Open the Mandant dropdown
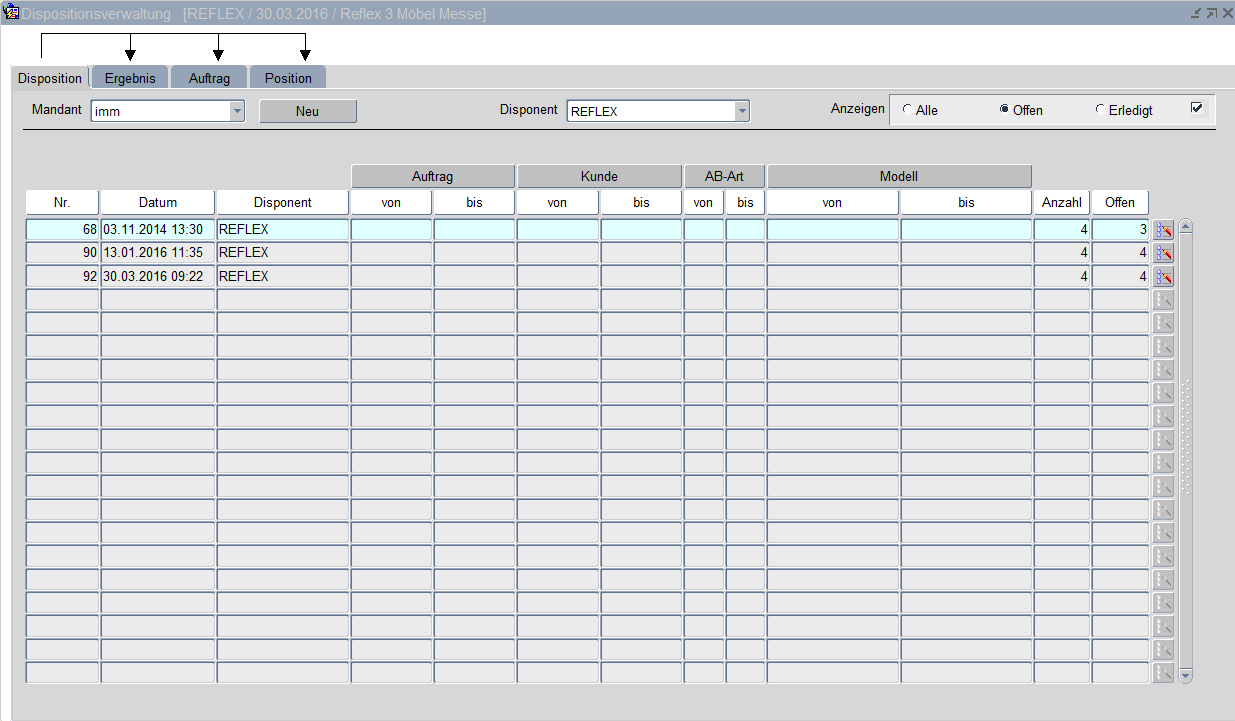This screenshot has height=721, width=1235. (x=237, y=112)
